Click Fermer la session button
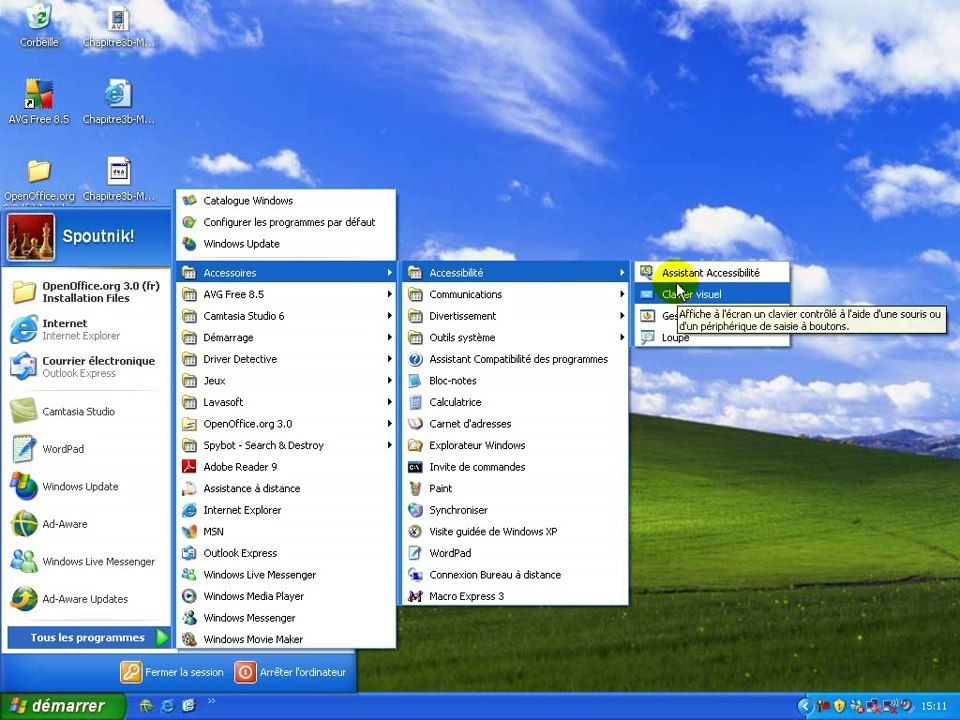This screenshot has height=720, width=960. 173,673
